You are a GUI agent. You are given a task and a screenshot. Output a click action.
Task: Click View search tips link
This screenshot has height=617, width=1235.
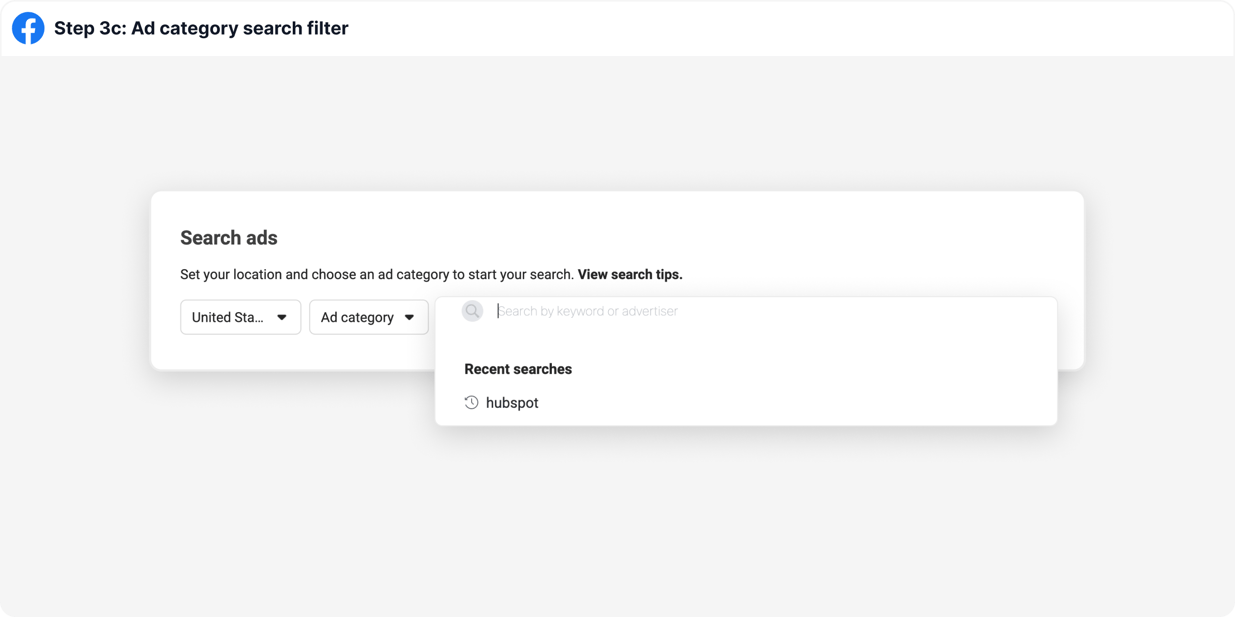[x=630, y=274]
